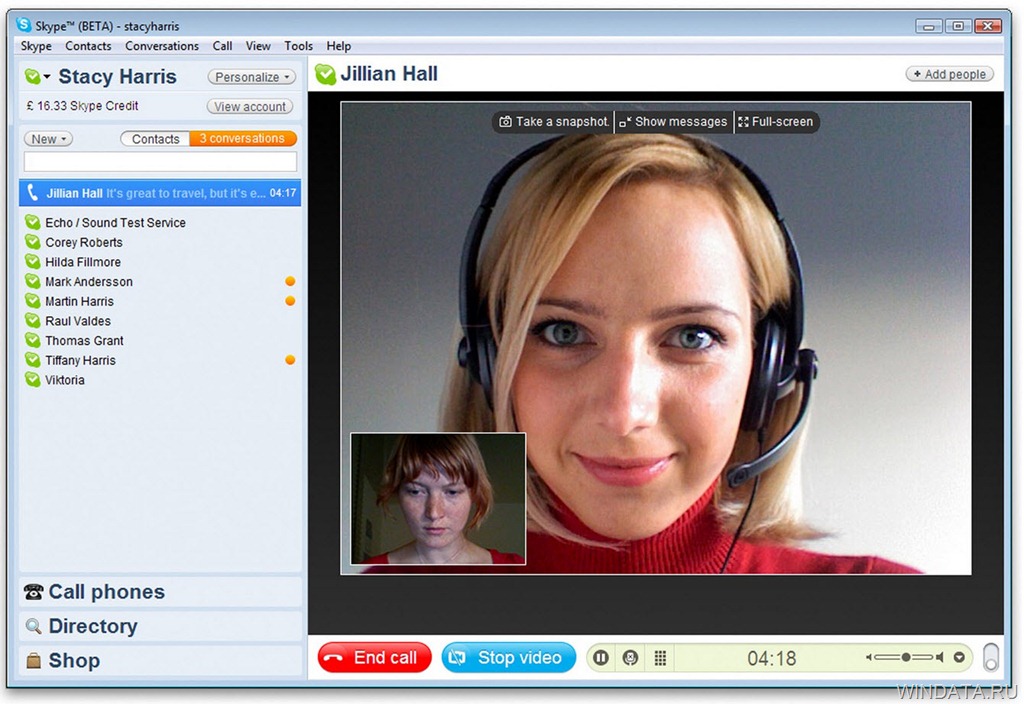1024x704 pixels.
Task: Click online status icon next to Viktoria
Action: (33, 379)
